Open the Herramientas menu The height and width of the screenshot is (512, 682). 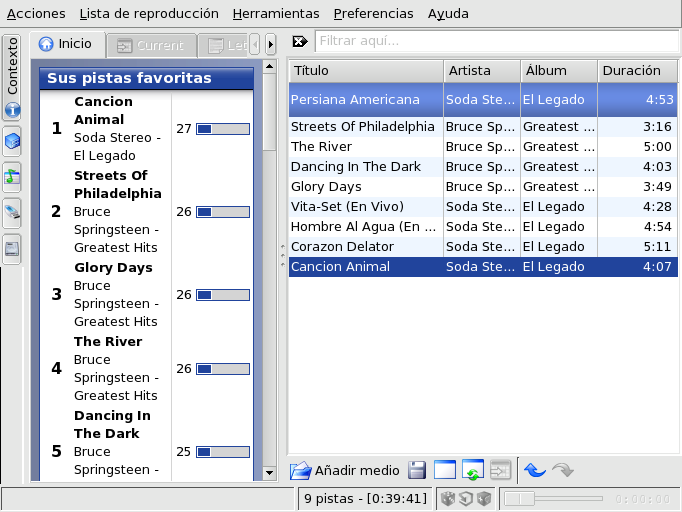tap(276, 13)
